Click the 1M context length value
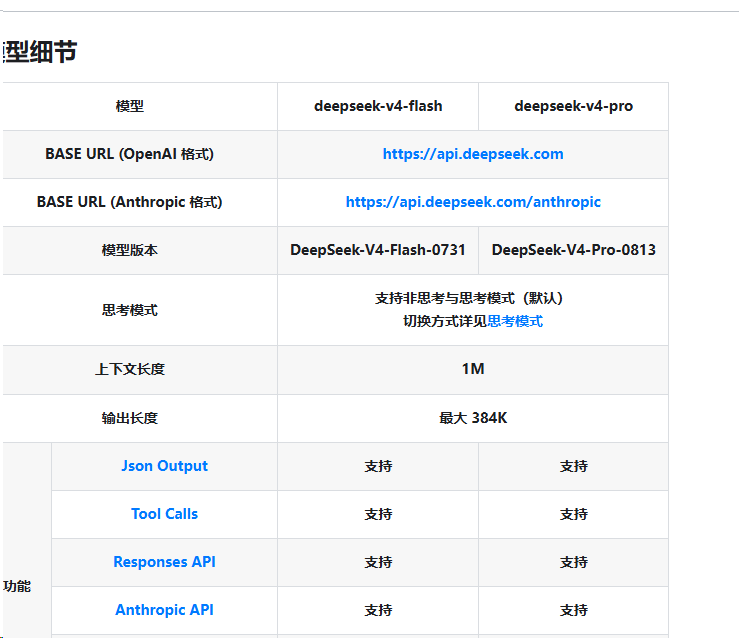 [473, 369]
